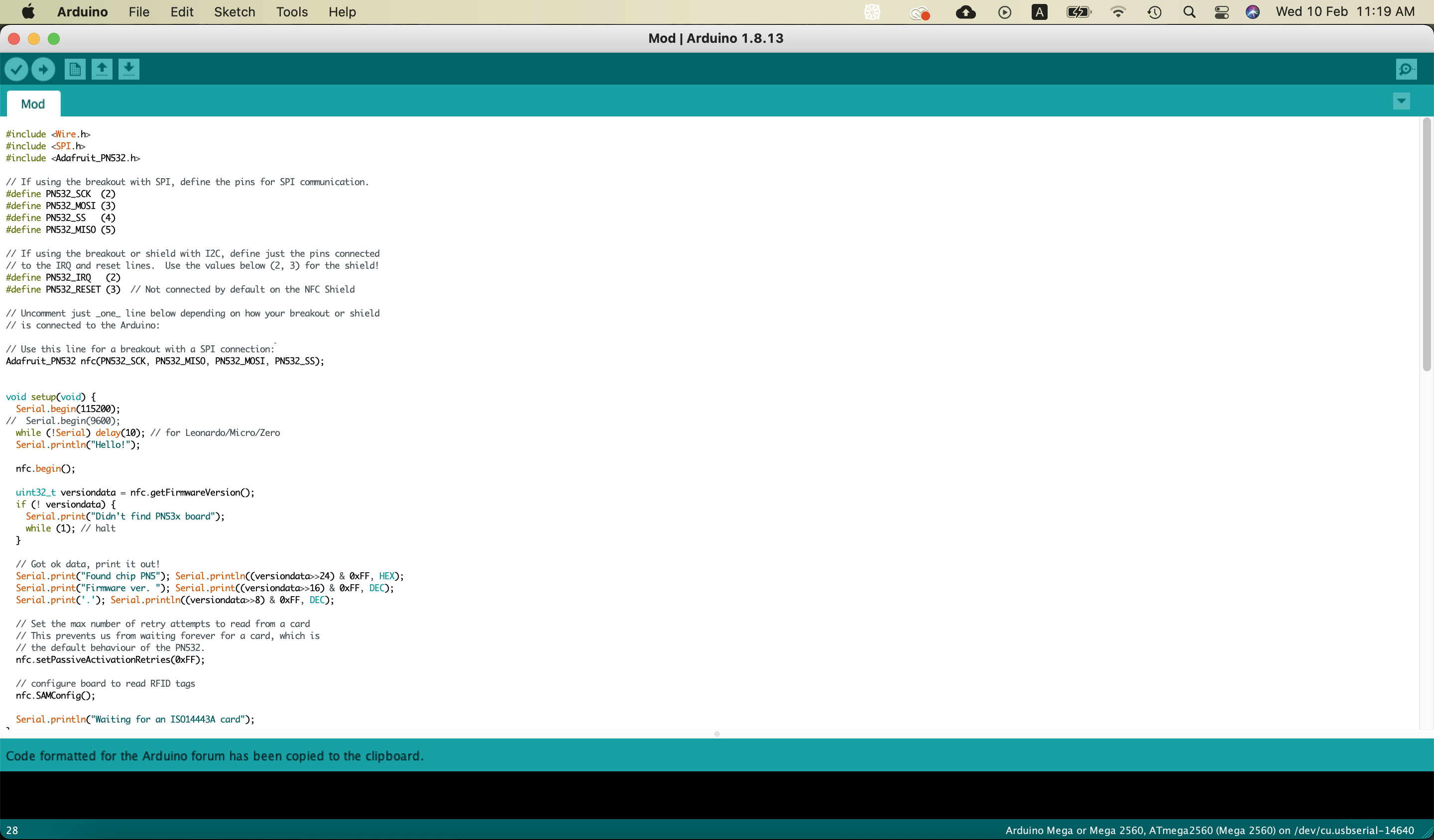1434x840 pixels.
Task: Open the tab options dropdown arrow
Action: click(1401, 101)
